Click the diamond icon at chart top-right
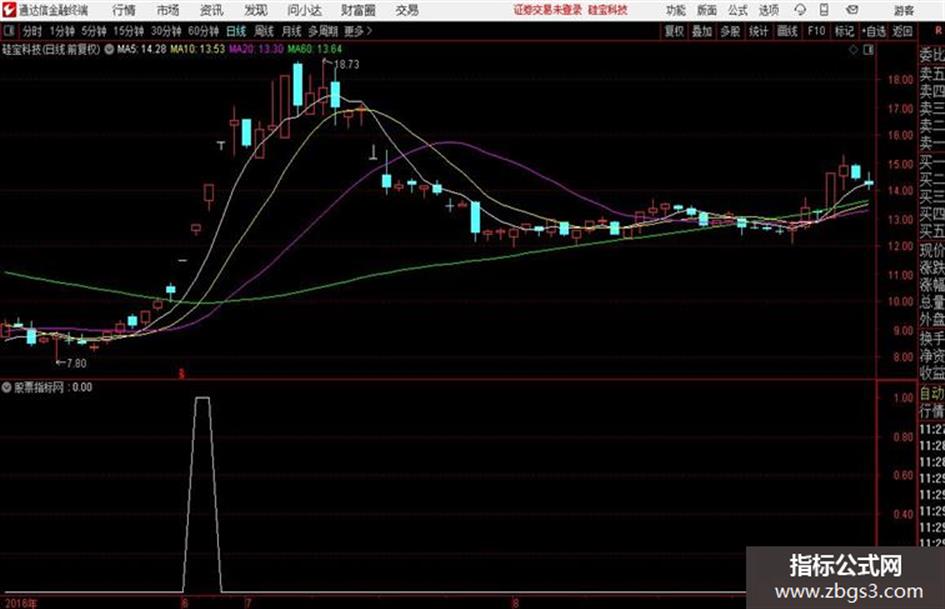Screen dimensions: 945x609 [853, 50]
